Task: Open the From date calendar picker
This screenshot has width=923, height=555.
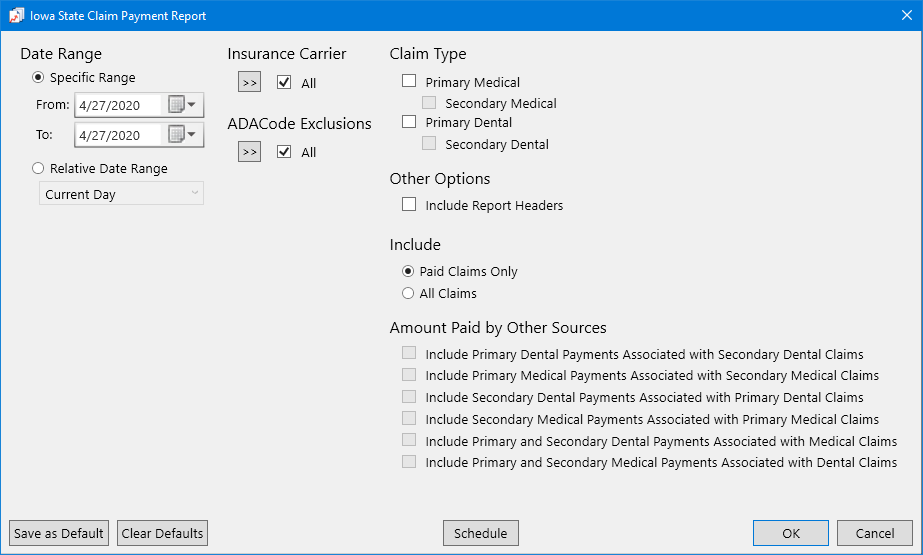Action: tap(182, 105)
